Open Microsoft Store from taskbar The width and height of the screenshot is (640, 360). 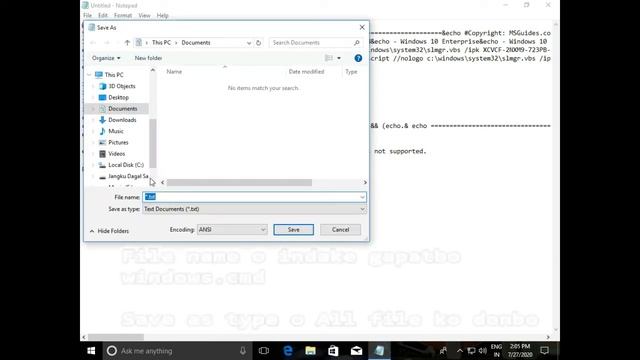pos(333,351)
